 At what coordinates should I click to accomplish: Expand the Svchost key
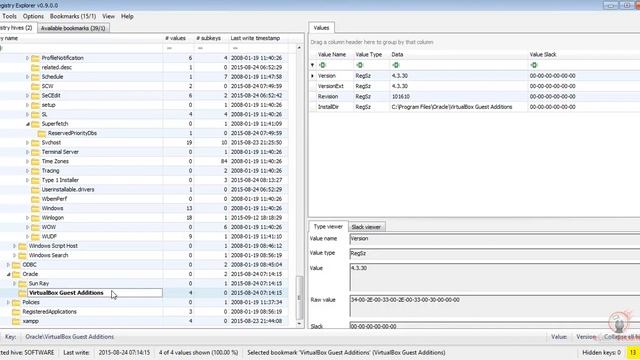tap(28, 142)
